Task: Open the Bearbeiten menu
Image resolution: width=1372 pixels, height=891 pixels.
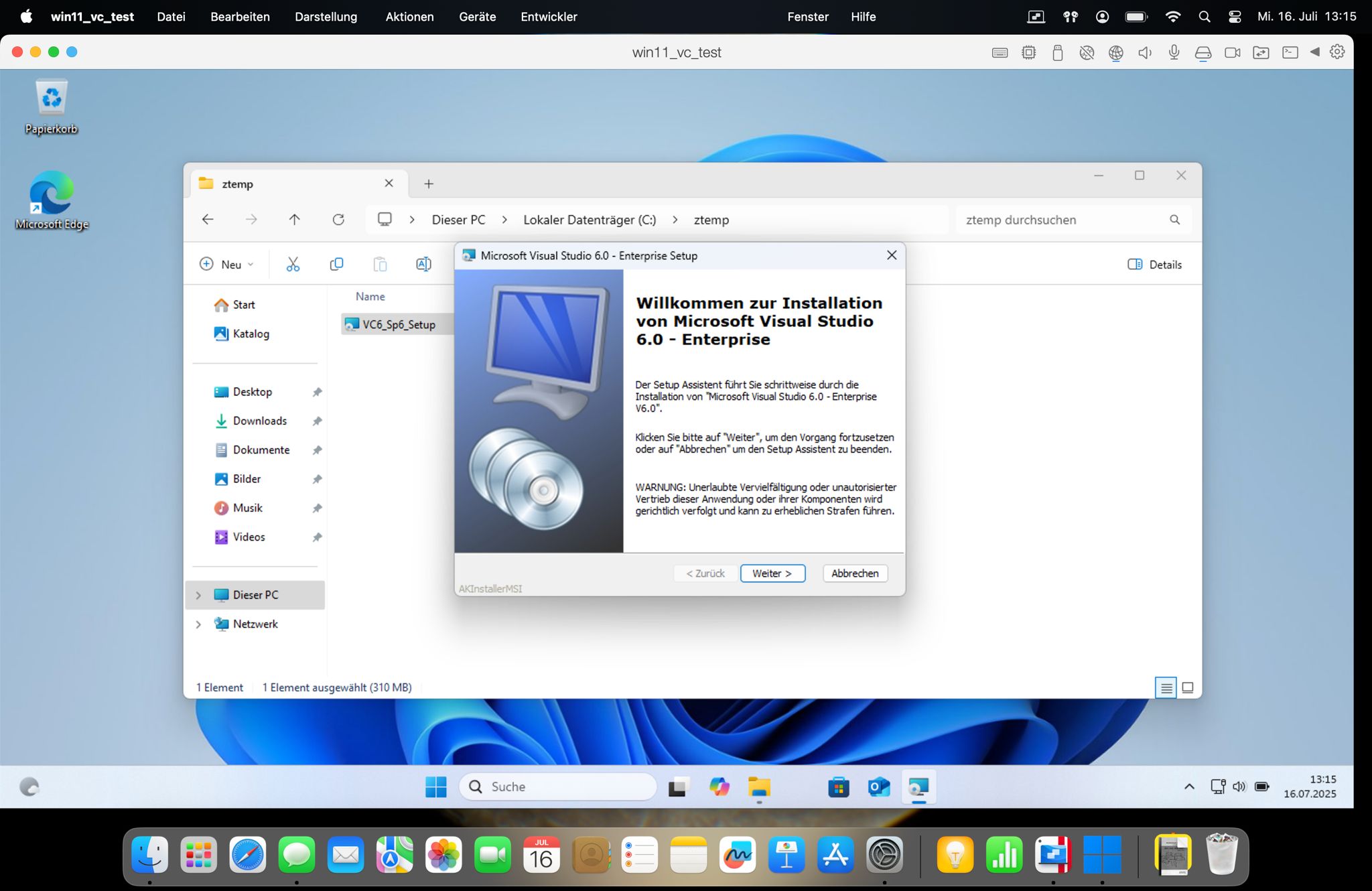Action: click(x=240, y=17)
